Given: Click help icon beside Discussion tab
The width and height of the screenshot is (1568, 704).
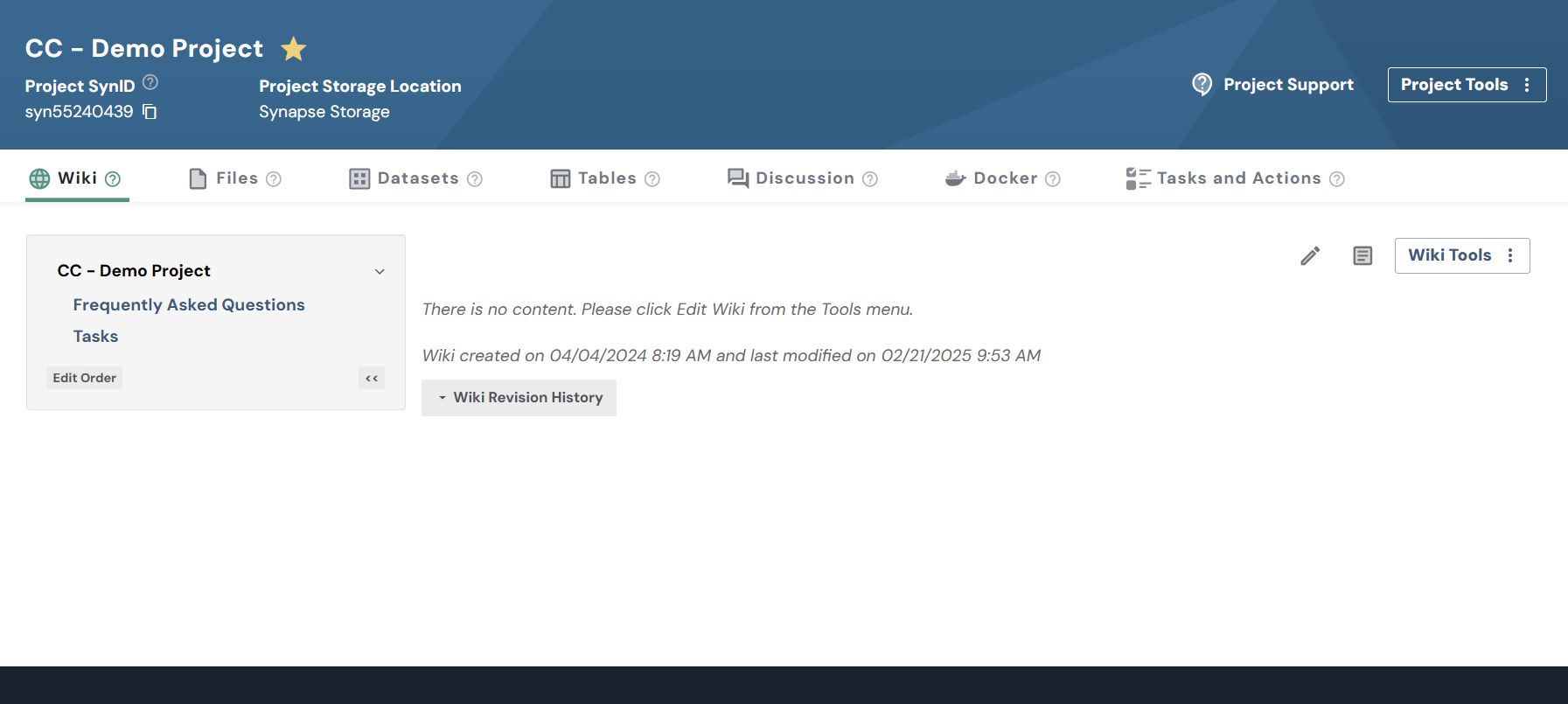Looking at the screenshot, I should tap(870, 179).
